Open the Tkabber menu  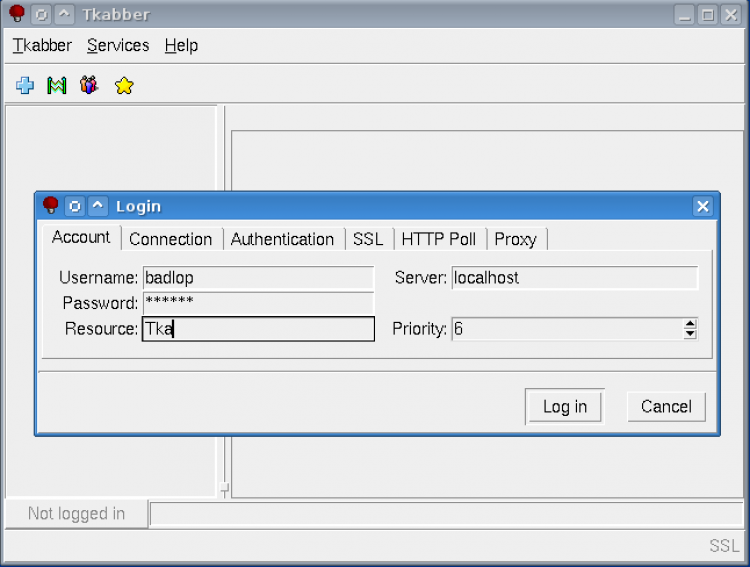[42, 45]
